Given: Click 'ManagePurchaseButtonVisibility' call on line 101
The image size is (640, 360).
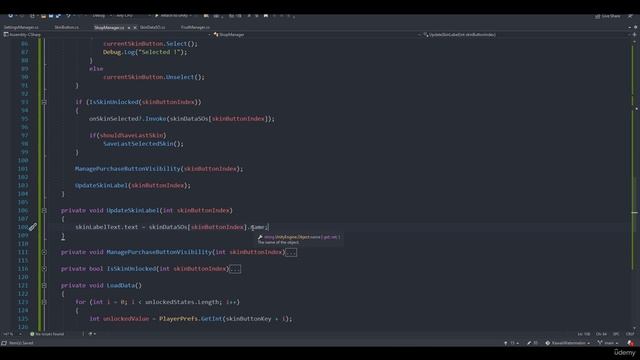Looking at the screenshot, I should (128, 169).
